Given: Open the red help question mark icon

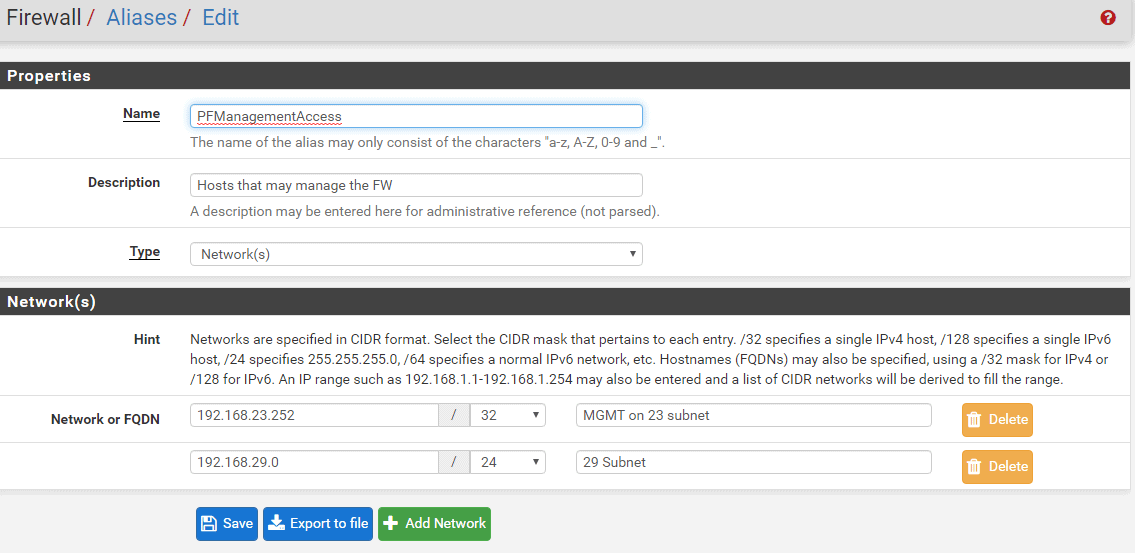Looking at the screenshot, I should 1107,18.
